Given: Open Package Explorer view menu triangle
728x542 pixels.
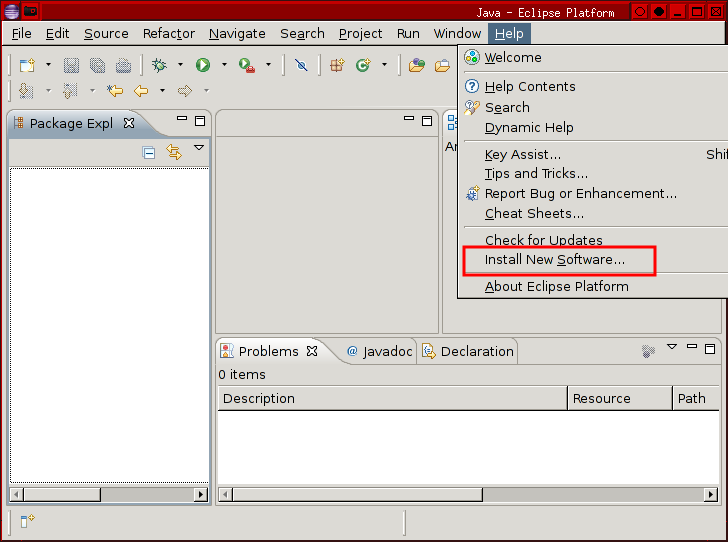Looking at the screenshot, I should click(x=199, y=148).
